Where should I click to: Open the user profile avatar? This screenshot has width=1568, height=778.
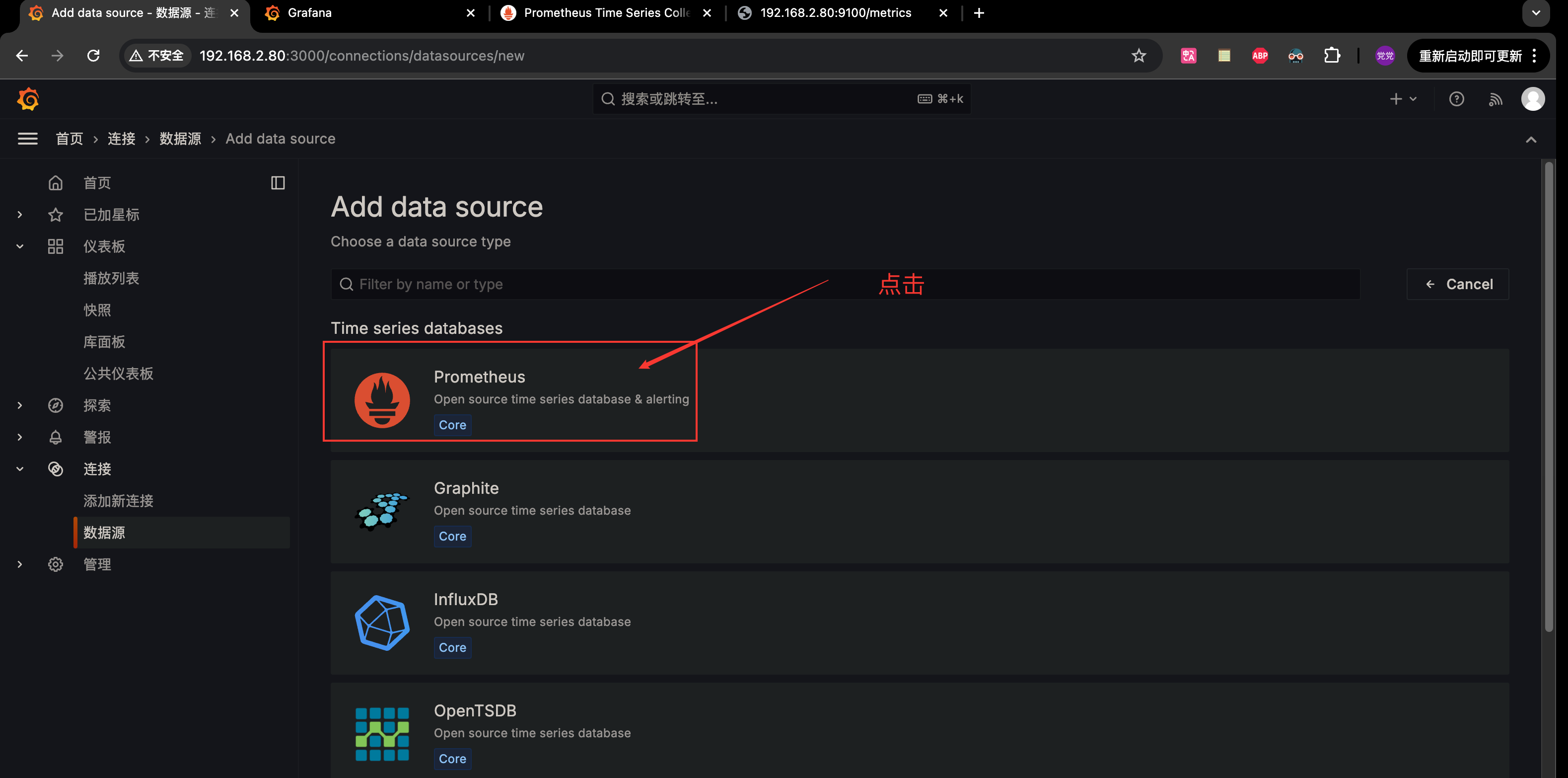[1532, 99]
